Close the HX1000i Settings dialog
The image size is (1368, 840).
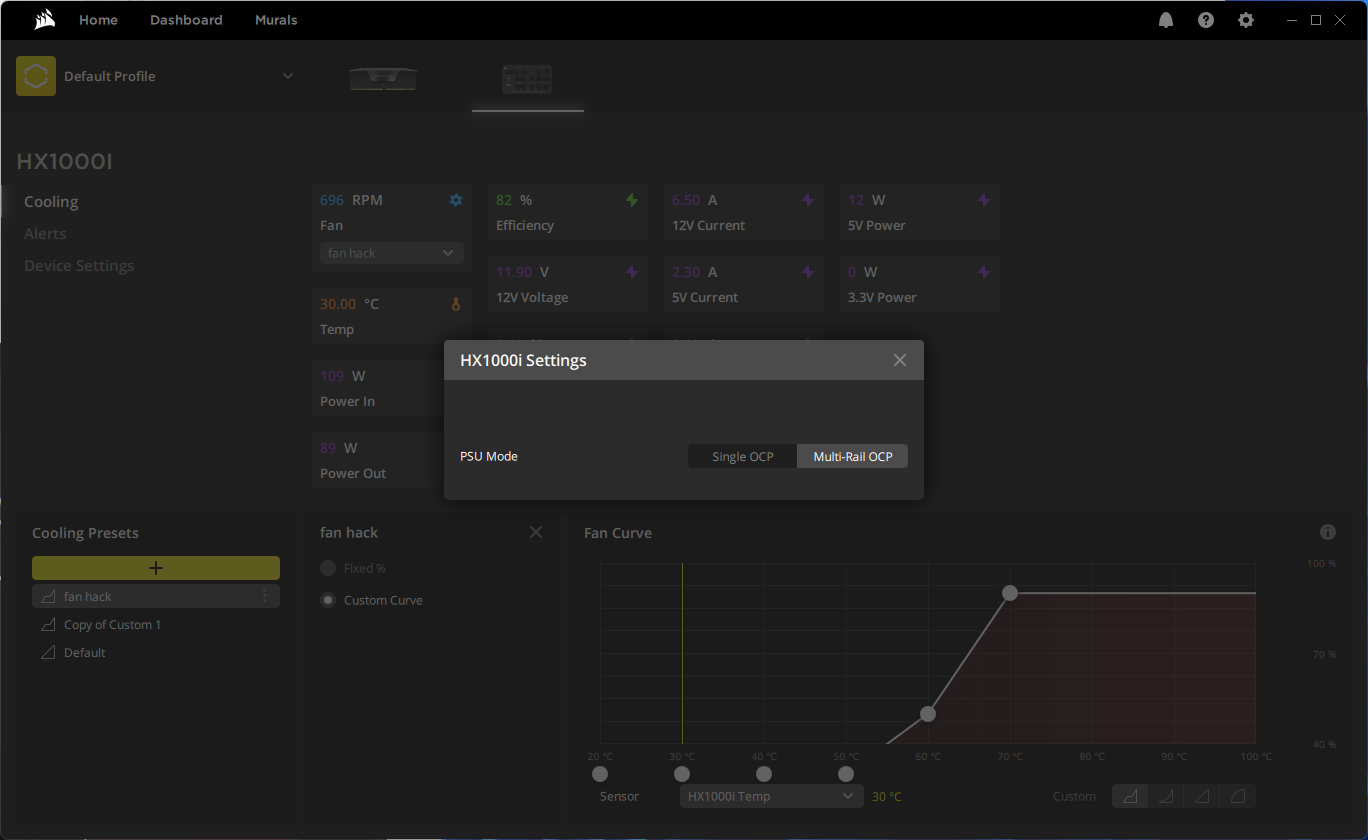click(x=900, y=360)
